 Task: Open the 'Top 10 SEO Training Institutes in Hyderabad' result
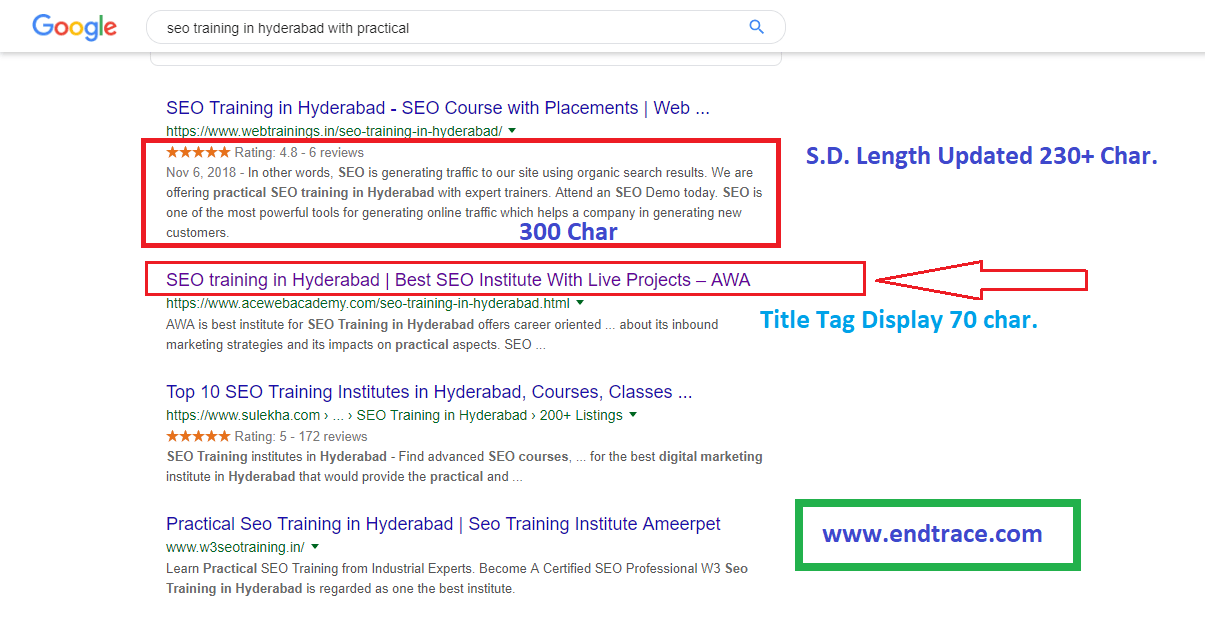[x=429, y=392]
